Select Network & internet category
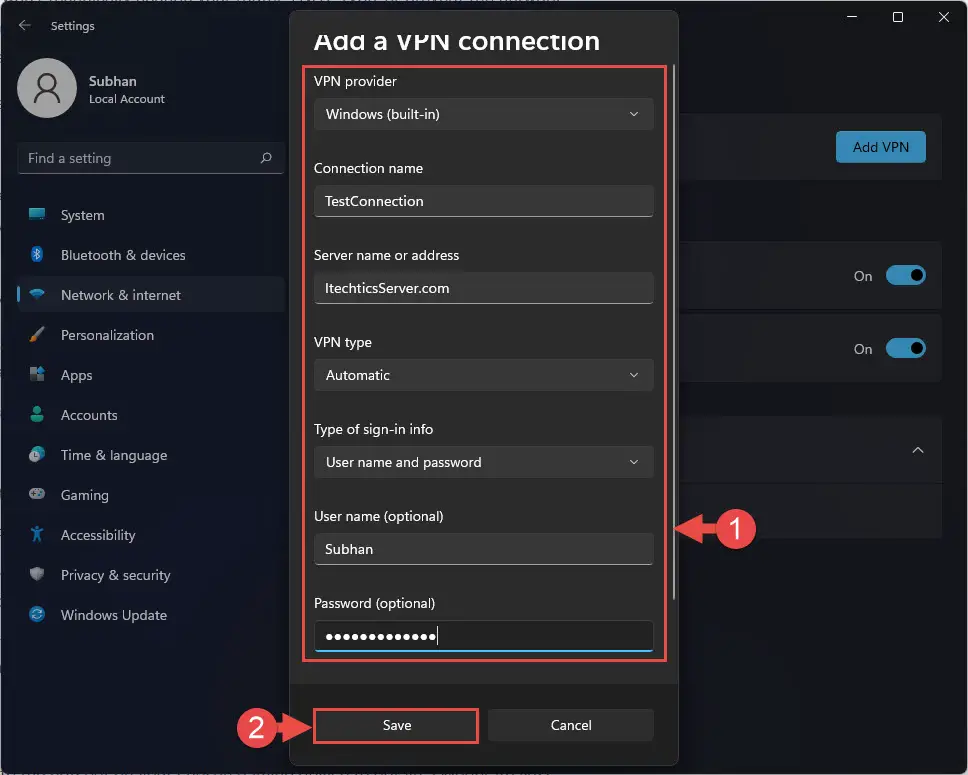The width and height of the screenshot is (968, 775). pos(151,295)
